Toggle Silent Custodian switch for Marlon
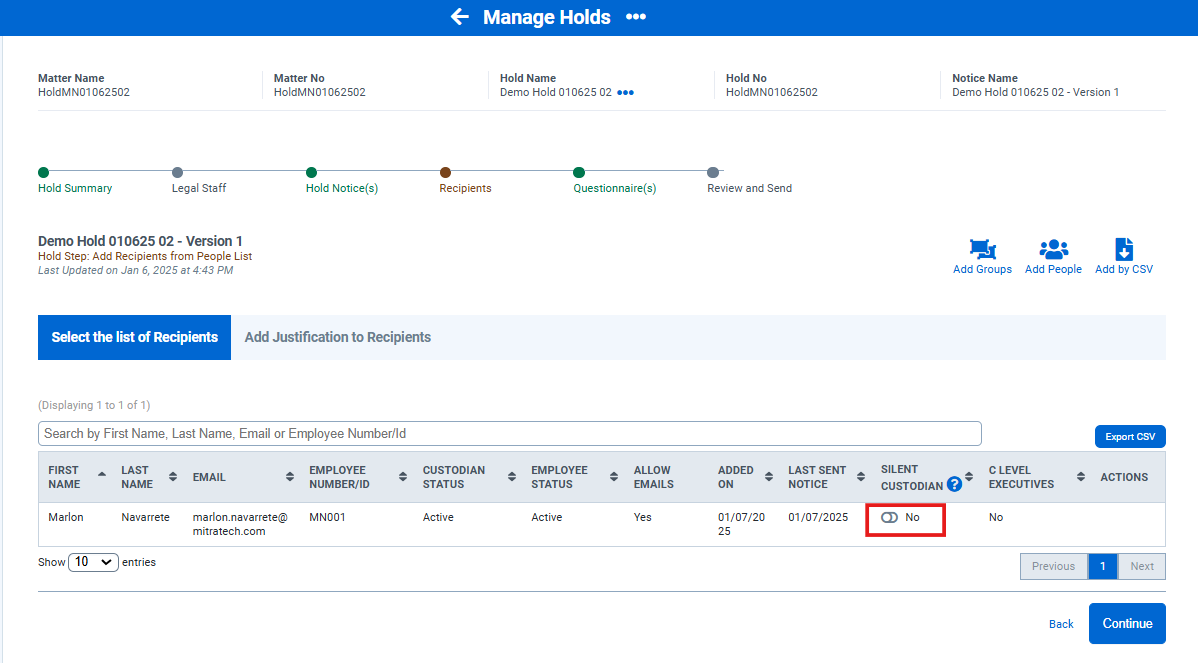Screen dimensions: 1198x663 point(889,518)
